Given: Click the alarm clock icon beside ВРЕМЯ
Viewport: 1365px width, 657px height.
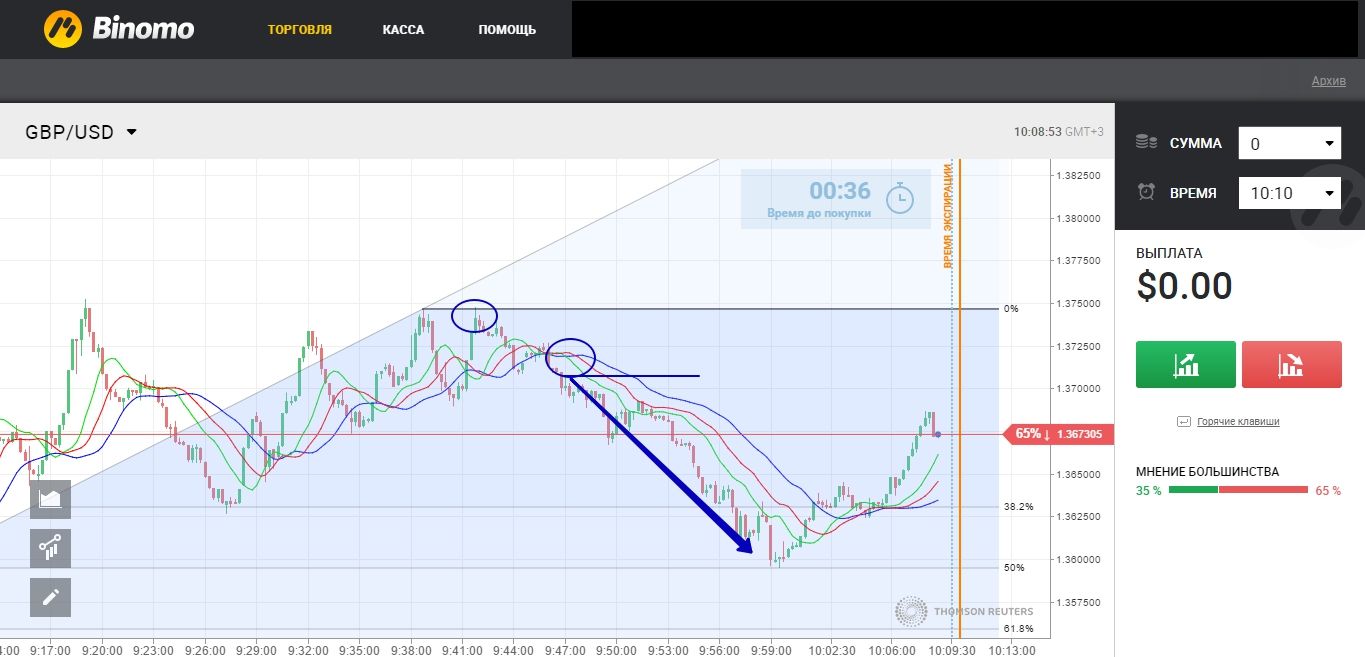Looking at the screenshot, I should (x=1146, y=192).
